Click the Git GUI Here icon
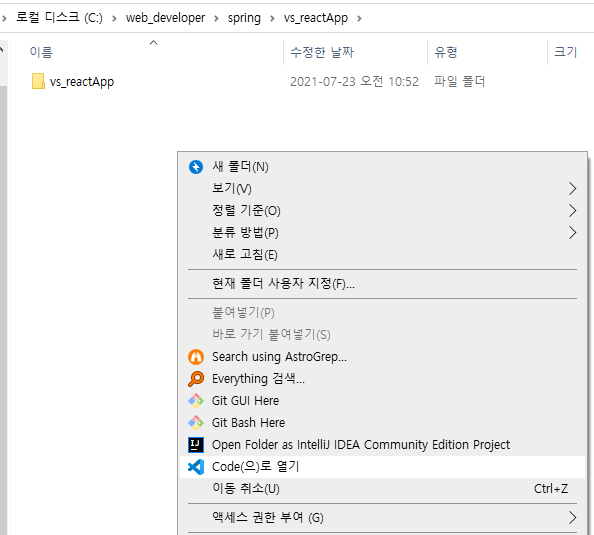This screenshot has height=535, width=594. click(196, 401)
